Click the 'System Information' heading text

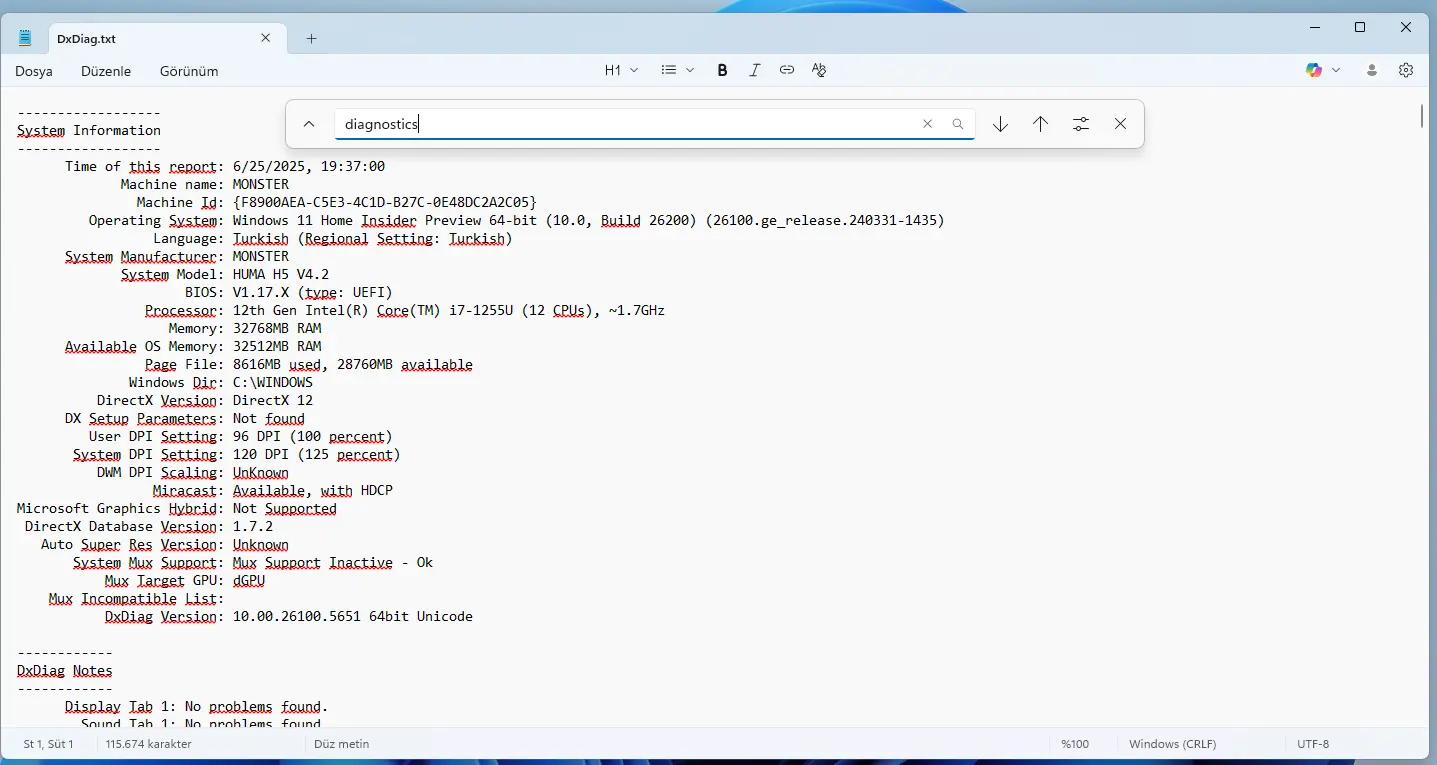89,130
